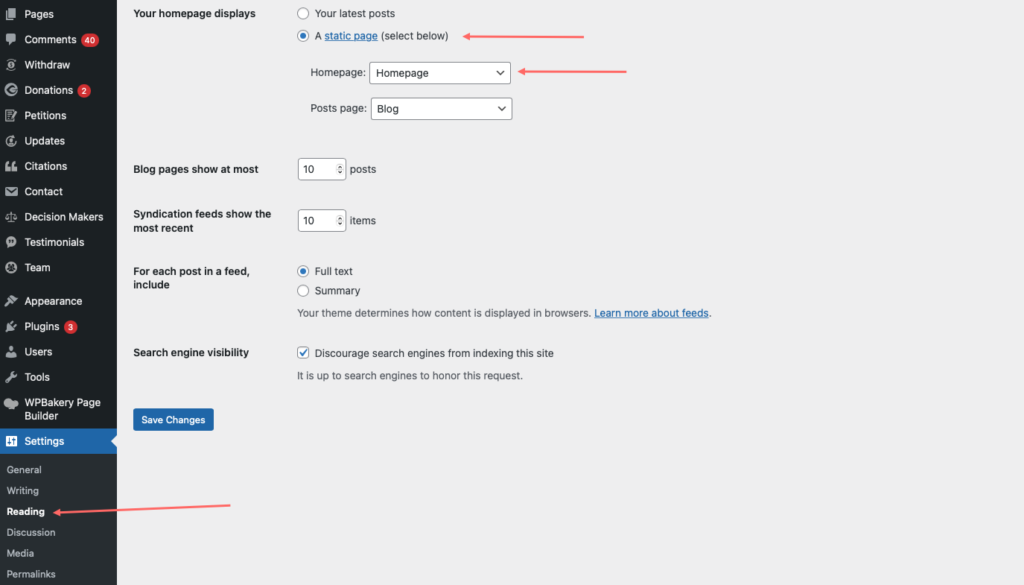This screenshot has width=1024, height=585.
Task: Open the Homepage selection dropdown
Action: [x=440, y=72]
